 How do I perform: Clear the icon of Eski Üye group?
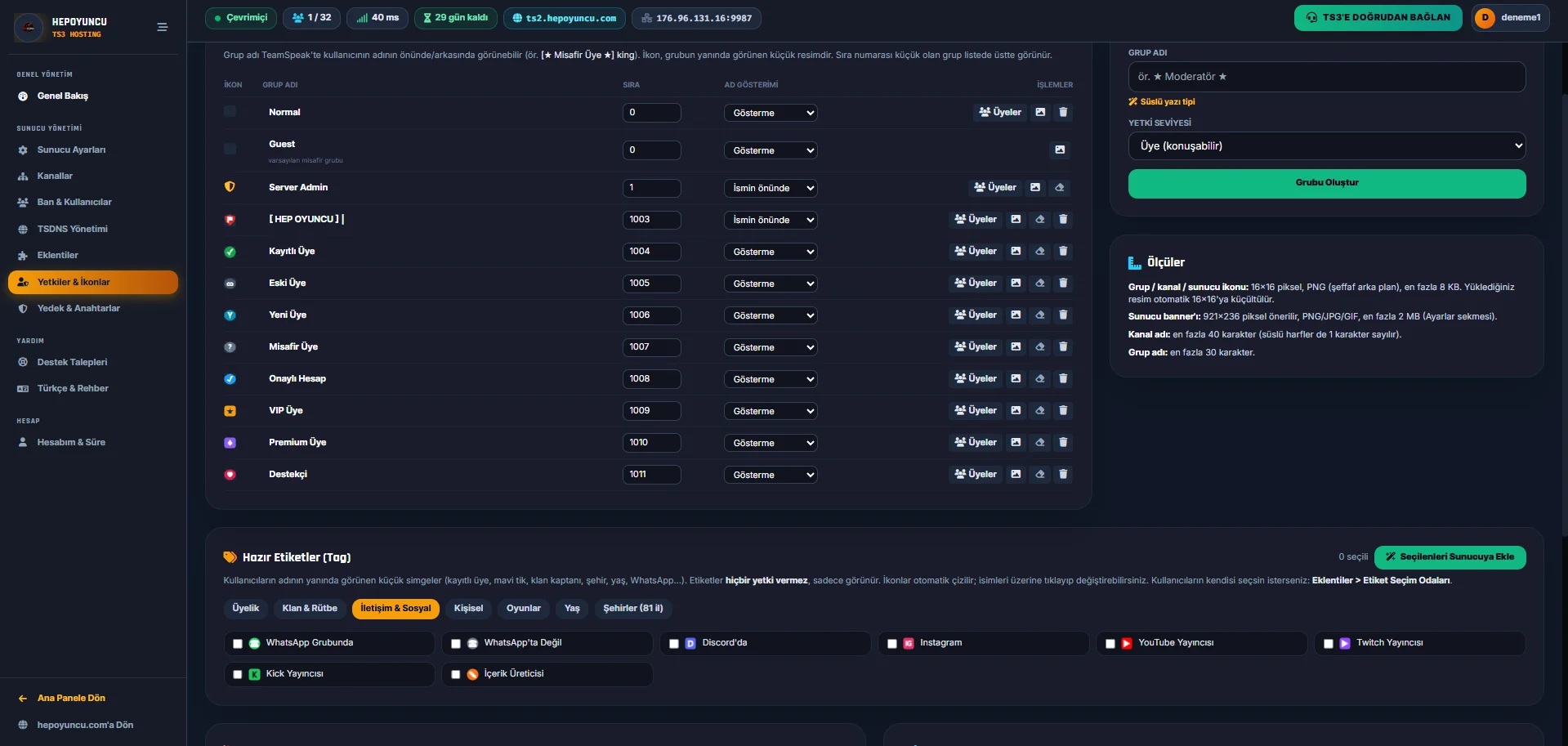pyautogui.click(x=1040, y=284)
